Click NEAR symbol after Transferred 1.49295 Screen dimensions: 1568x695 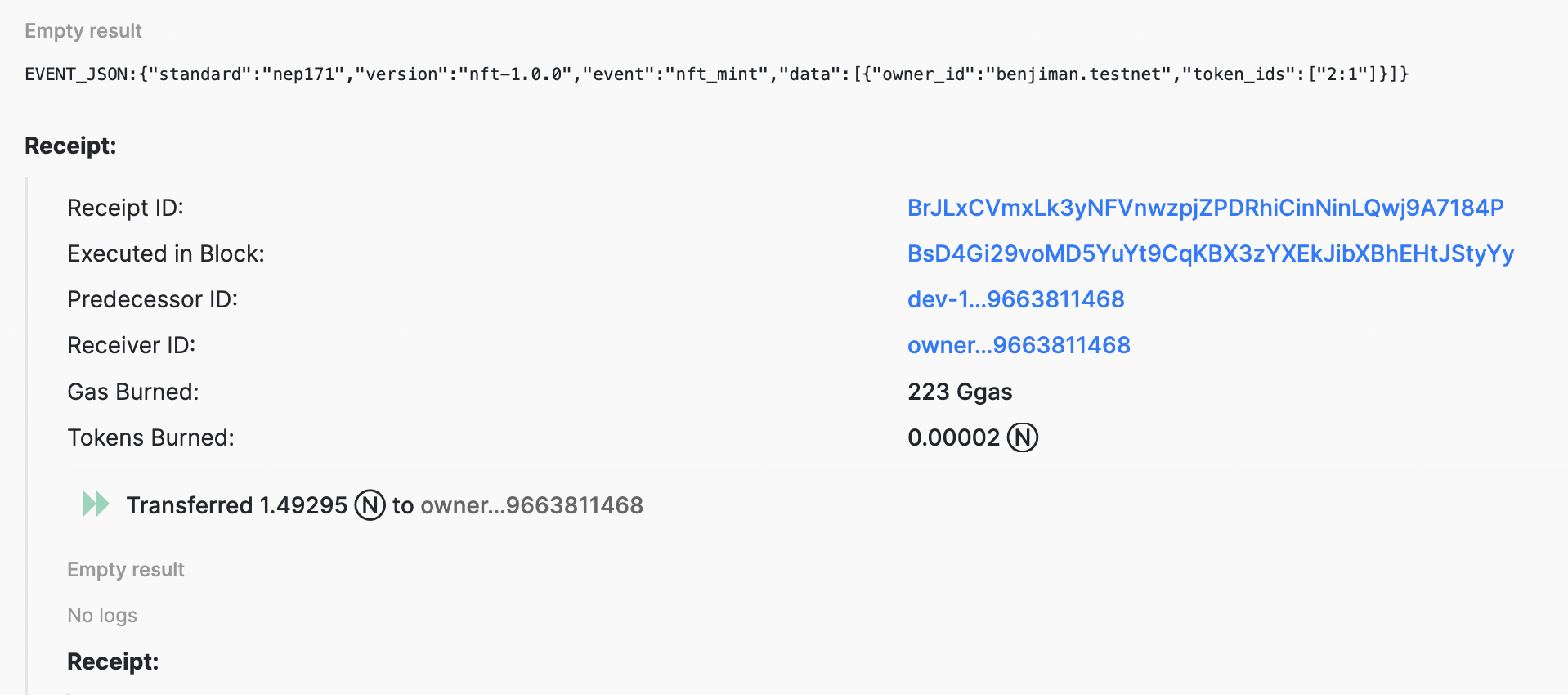[x=370, y=505]
